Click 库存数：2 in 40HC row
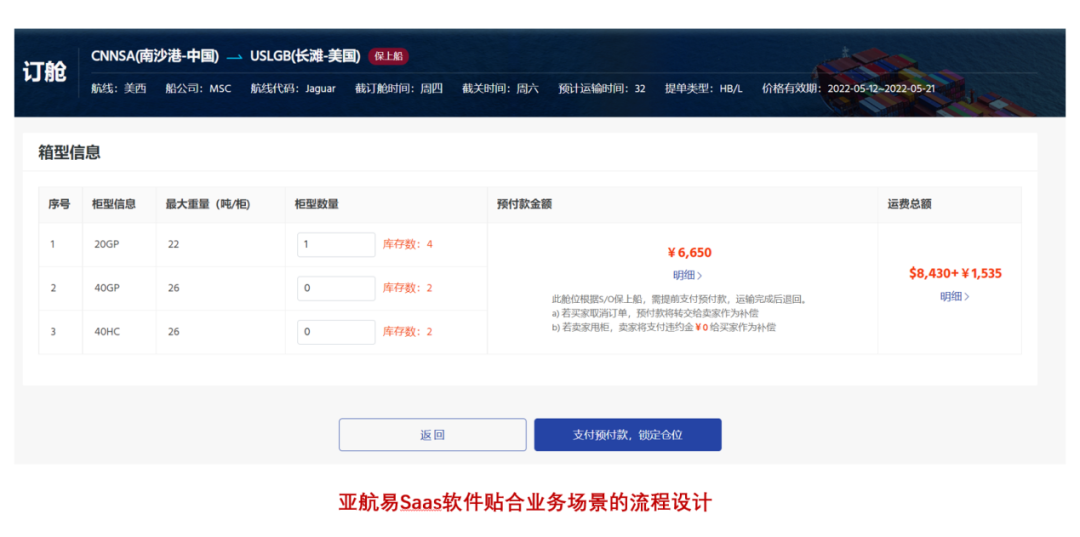The width and height of the screenshot is (1080, 537). point(408,332)
